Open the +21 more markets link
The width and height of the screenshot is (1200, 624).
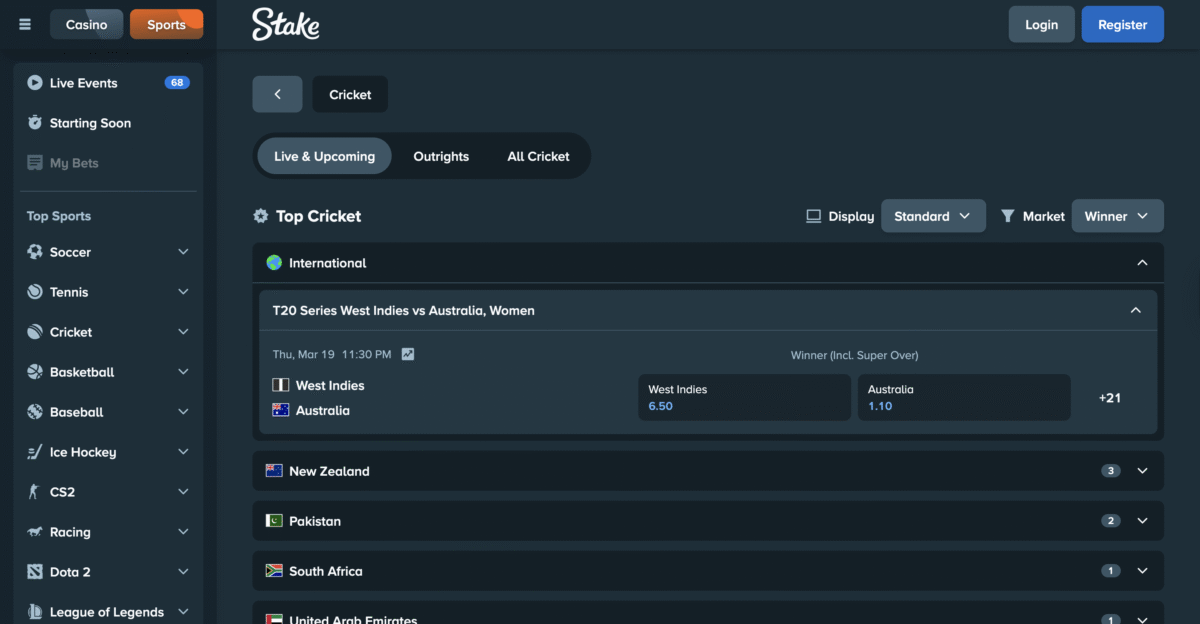(1110, 397)
